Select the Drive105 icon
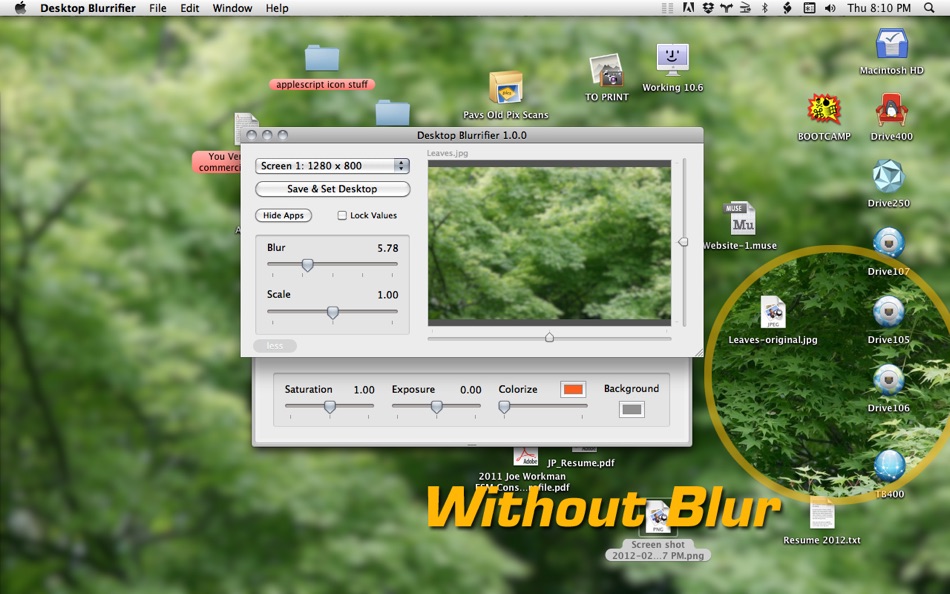The height and width of the screenshot is (594, 950). click(x=888, y=313)
